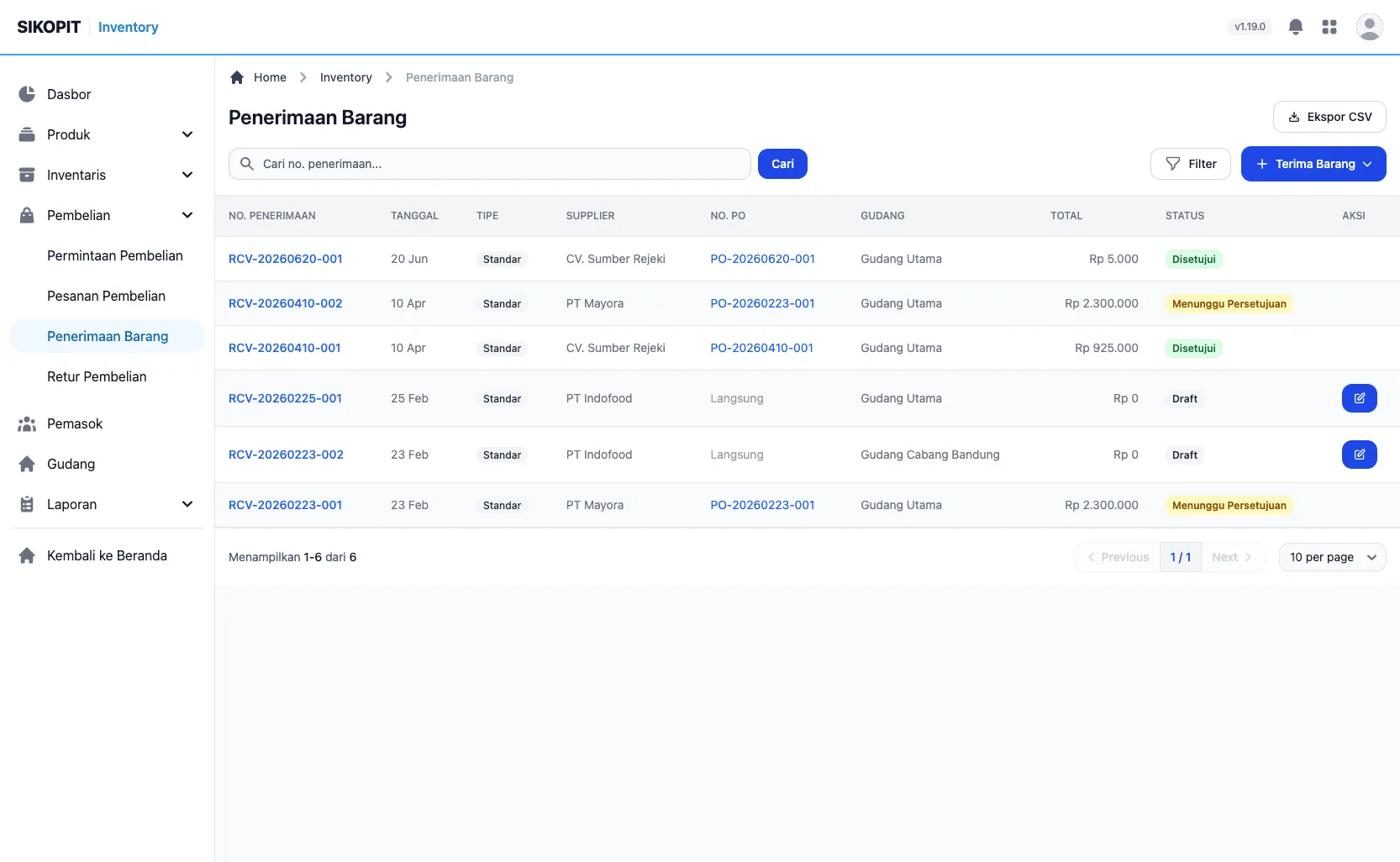The height and width of the screenshot is (862, 1400).
Task: Sort by the TANGGAL column header
Action: coord(415,216)
